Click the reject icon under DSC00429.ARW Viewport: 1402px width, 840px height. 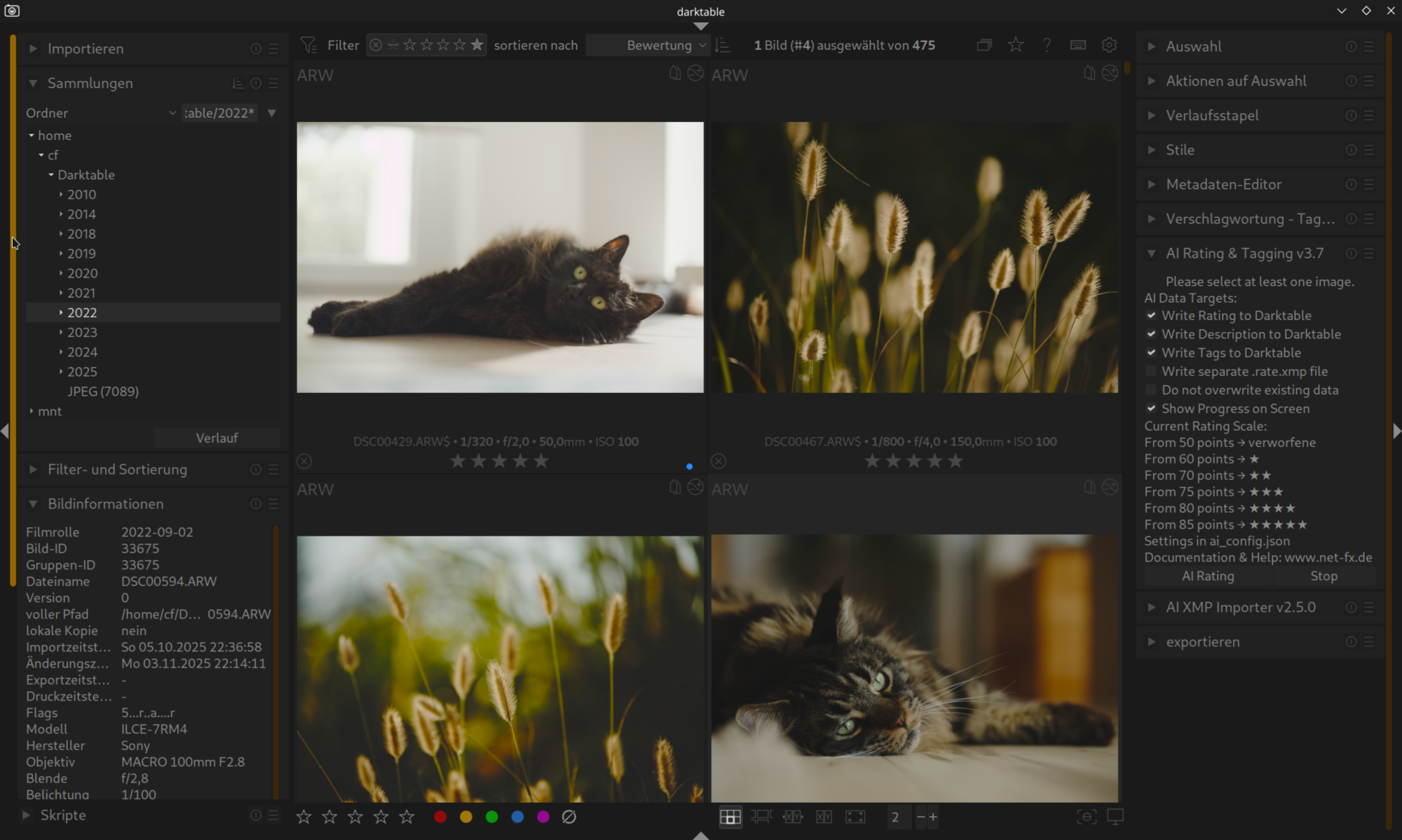click(x=304, y=461)
